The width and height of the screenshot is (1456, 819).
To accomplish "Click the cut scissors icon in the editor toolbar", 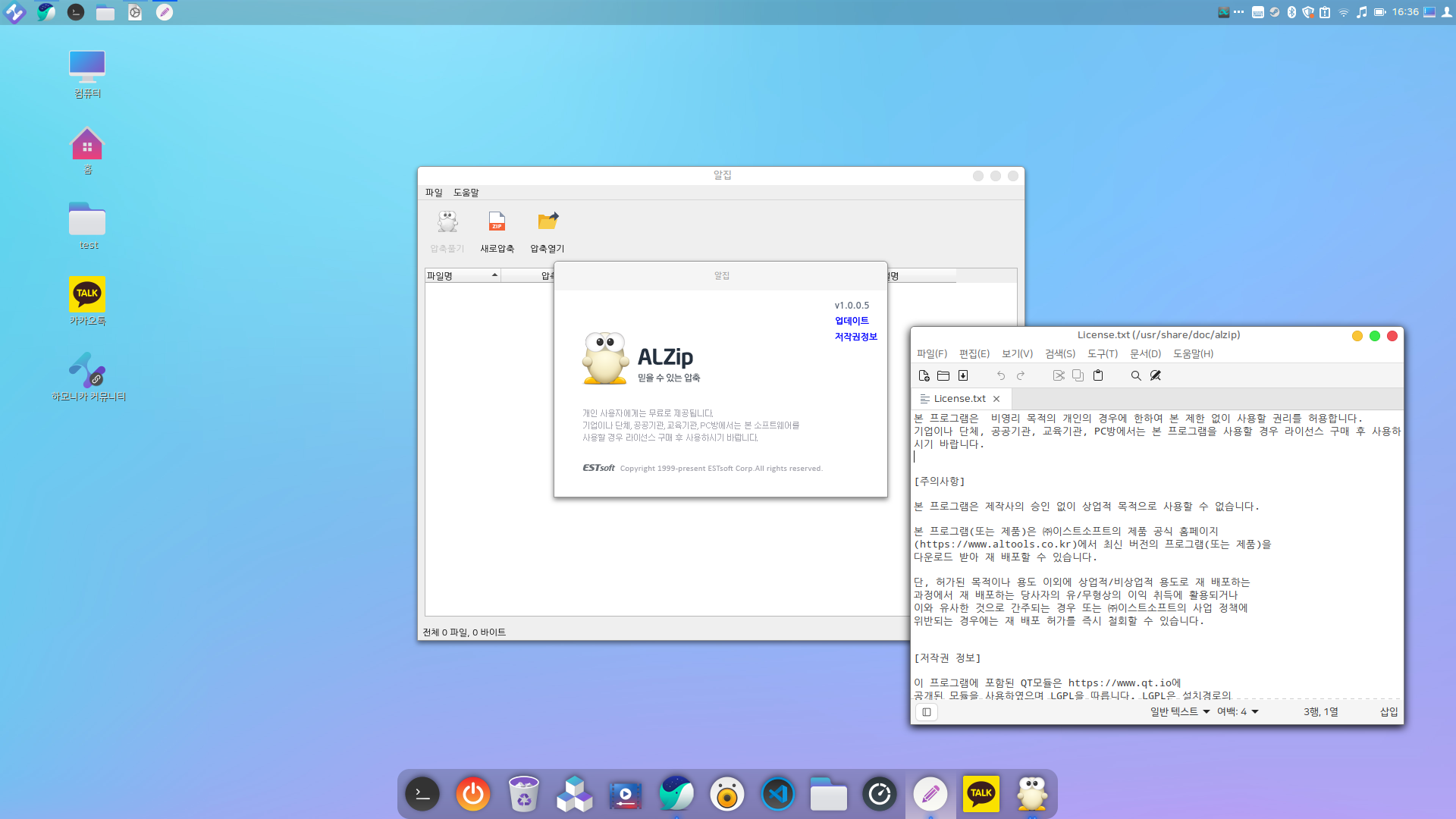I will (1059, 375).
